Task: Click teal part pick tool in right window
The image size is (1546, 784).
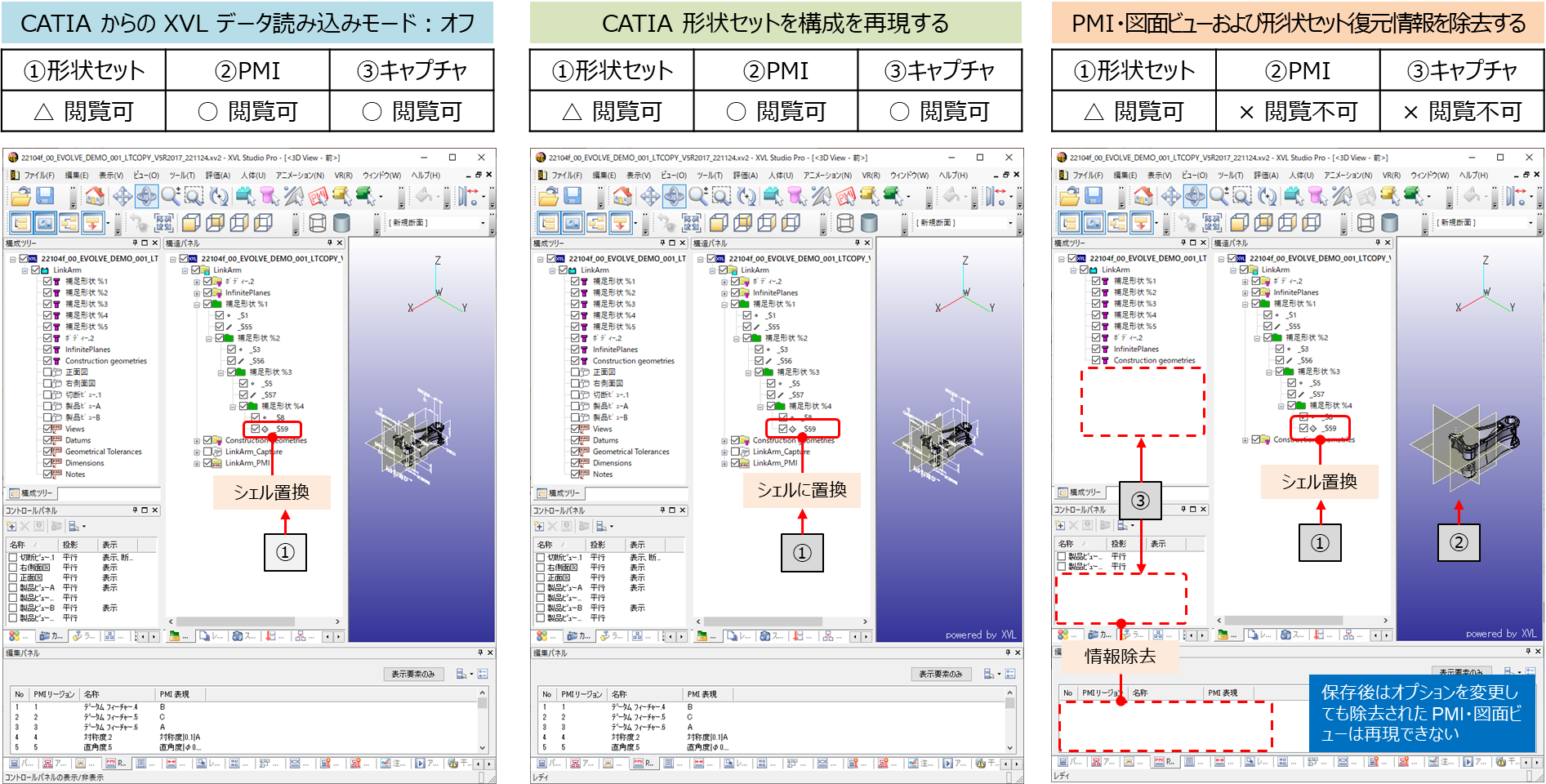Action: (1293, 196)
